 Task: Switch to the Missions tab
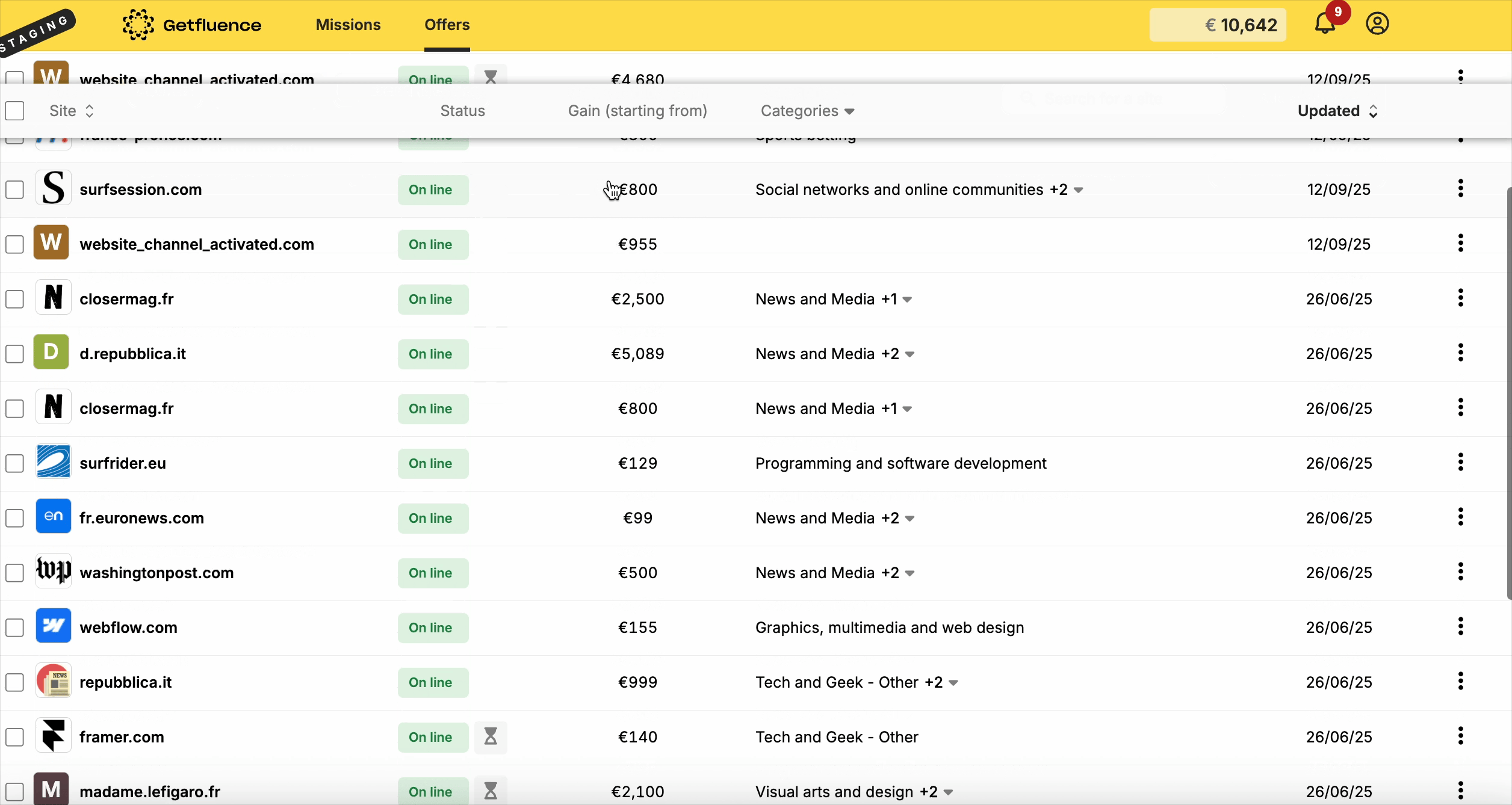click(348, 25)
